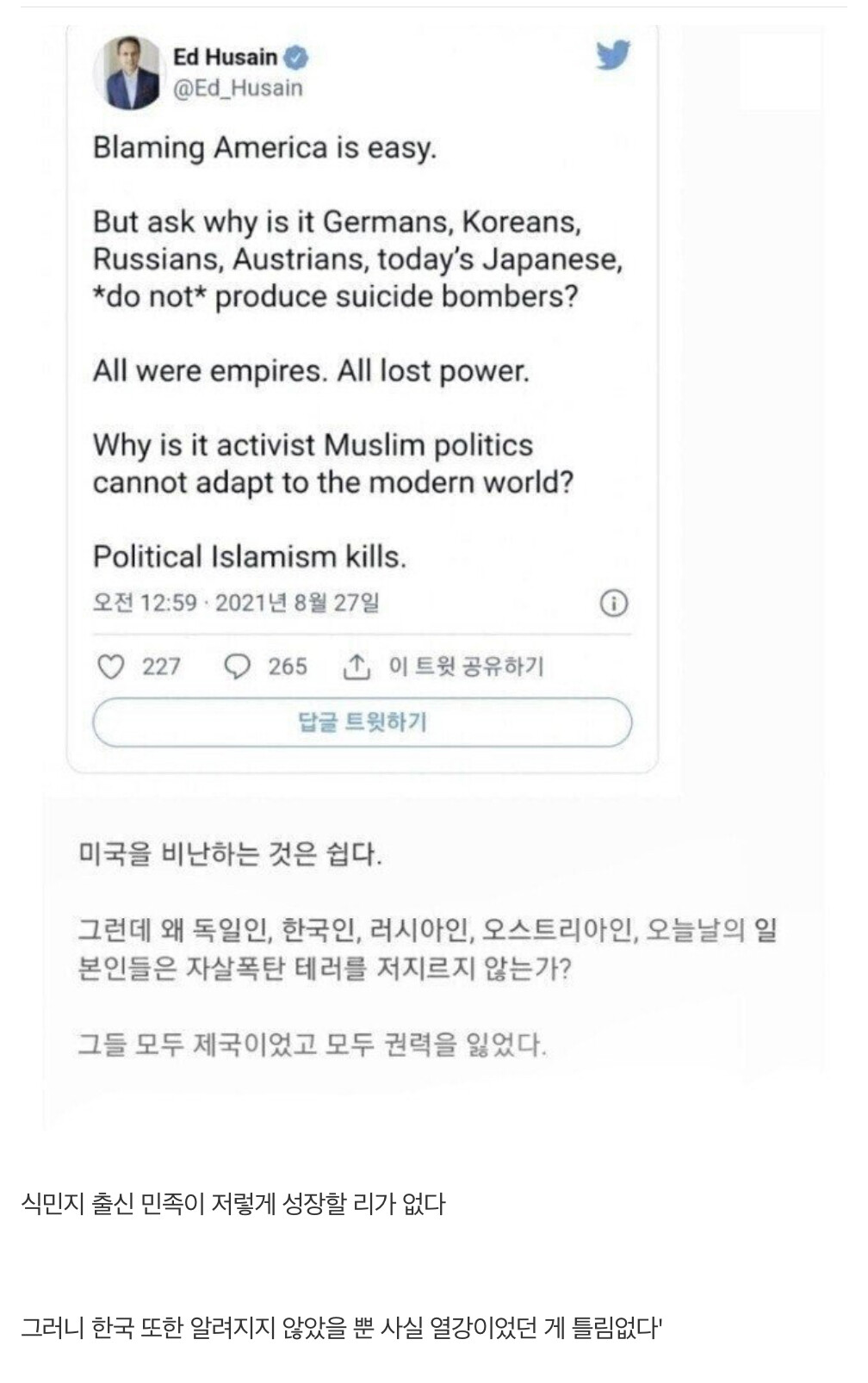Screen dimensions: 868x1383
Task: Click the Twitter bird logo
Action: (613, 55)
